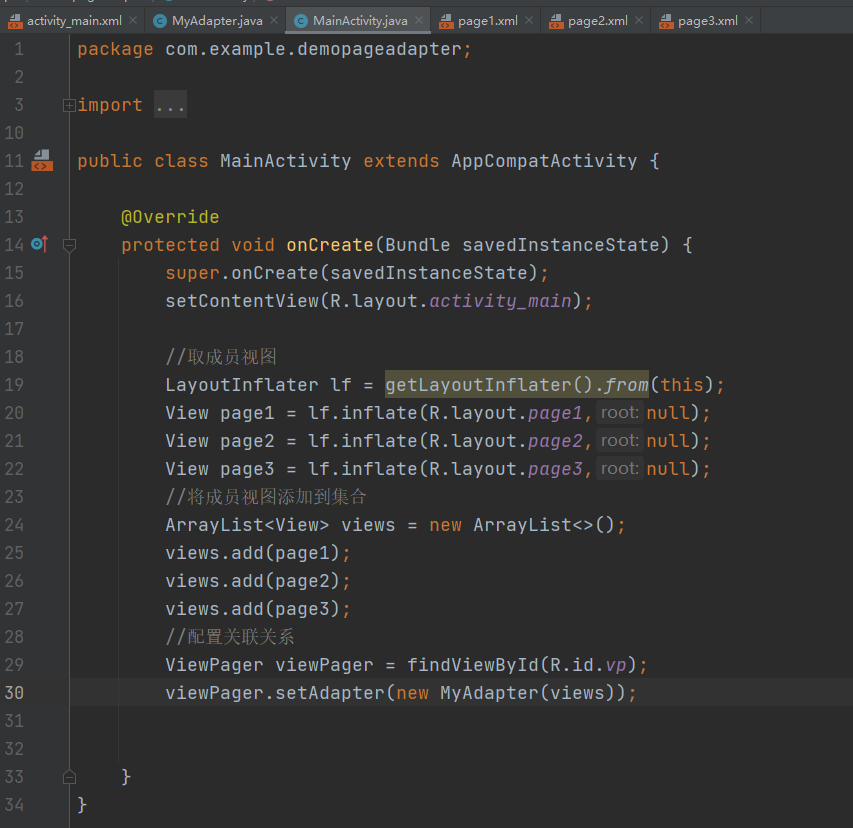This screenshot has width=853, height=828.
Task: Click super.onCreate(savedInstanceState) call
Action: 356,273
